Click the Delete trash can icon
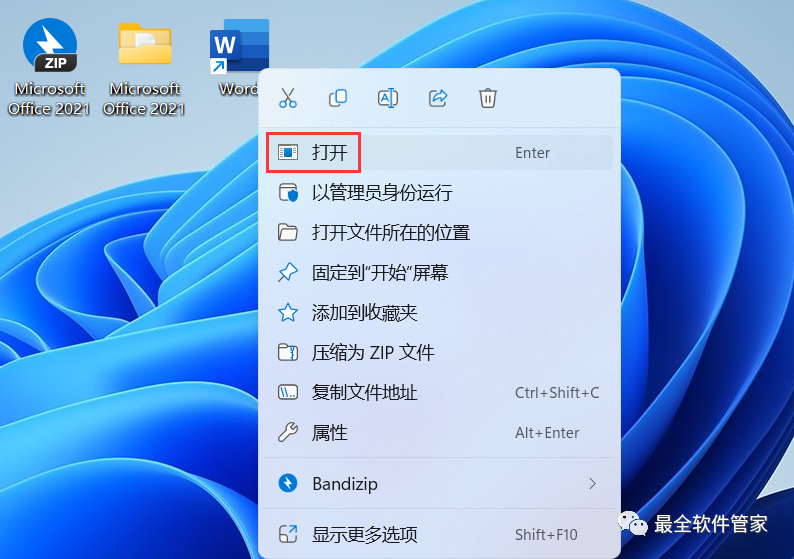 click(488, 98)
